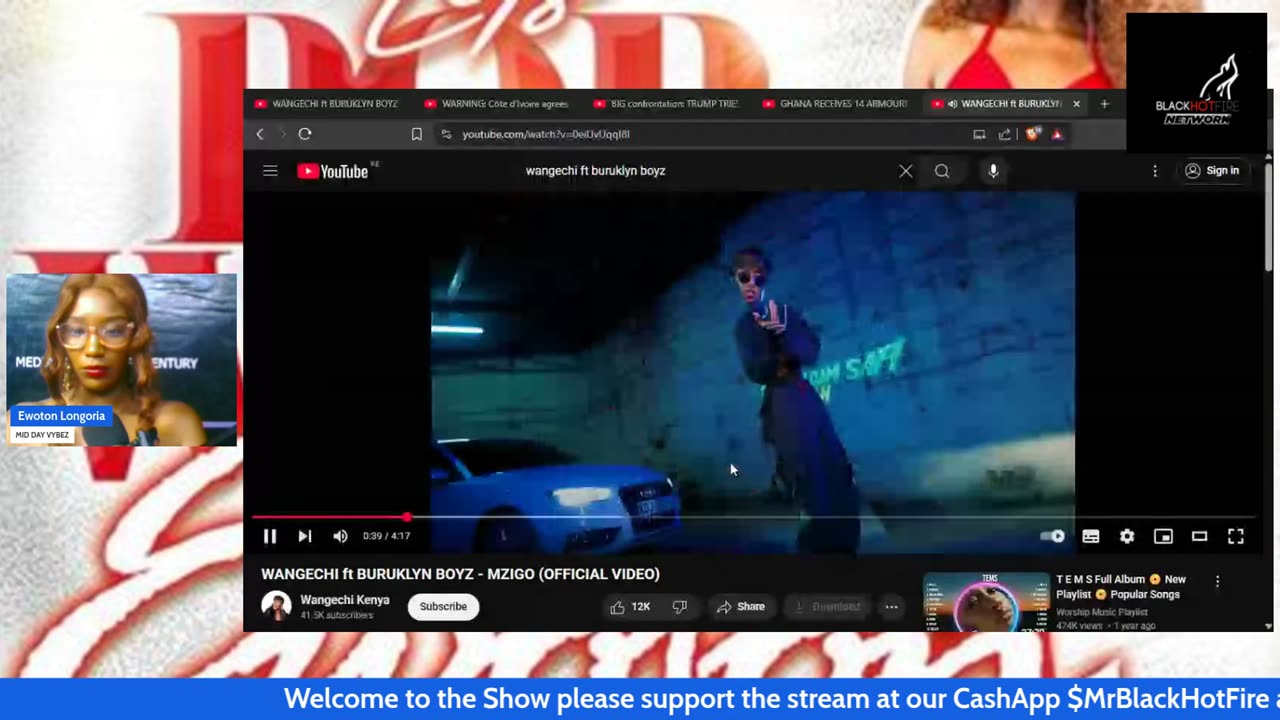Open a new browser tab
Viewport: 1280px width, 720px height.
coord(1104,104)
